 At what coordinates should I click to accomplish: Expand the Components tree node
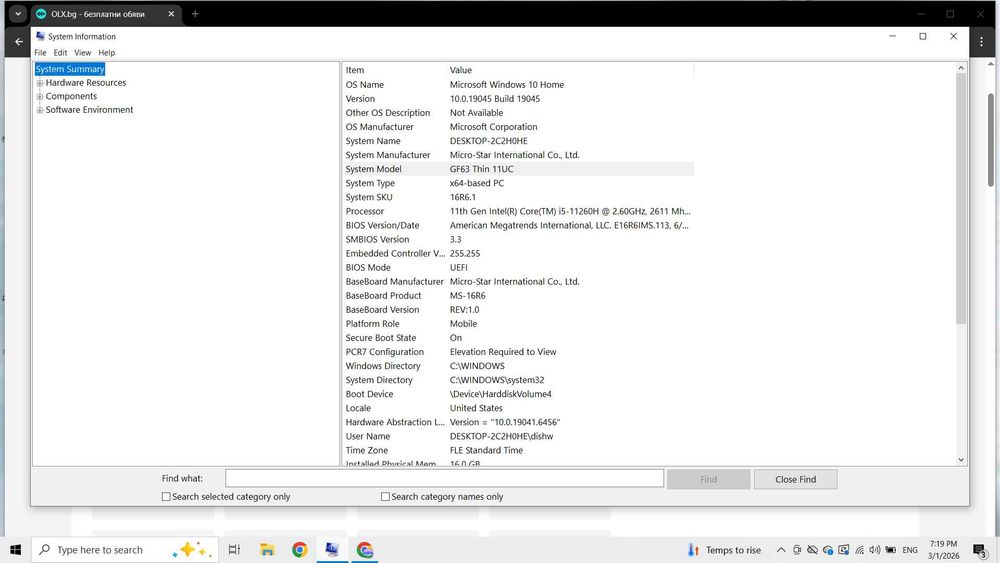tap(40, 96)
